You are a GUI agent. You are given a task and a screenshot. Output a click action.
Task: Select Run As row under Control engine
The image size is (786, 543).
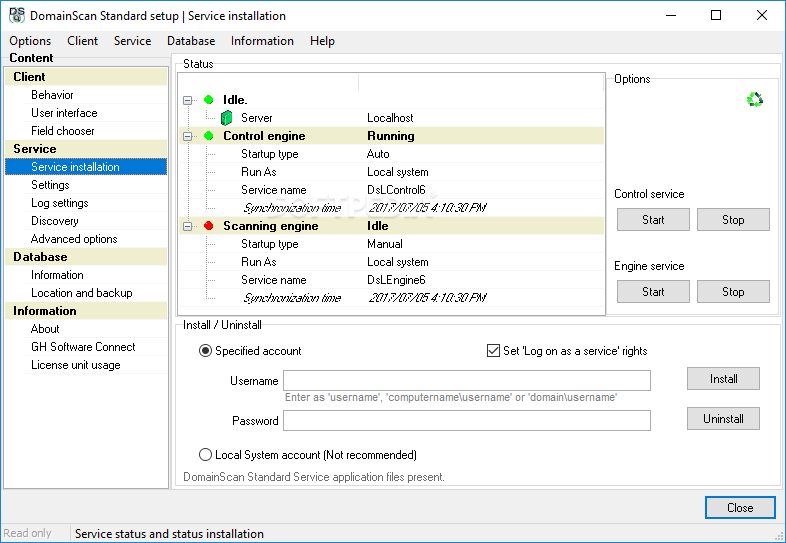[391, 172]
